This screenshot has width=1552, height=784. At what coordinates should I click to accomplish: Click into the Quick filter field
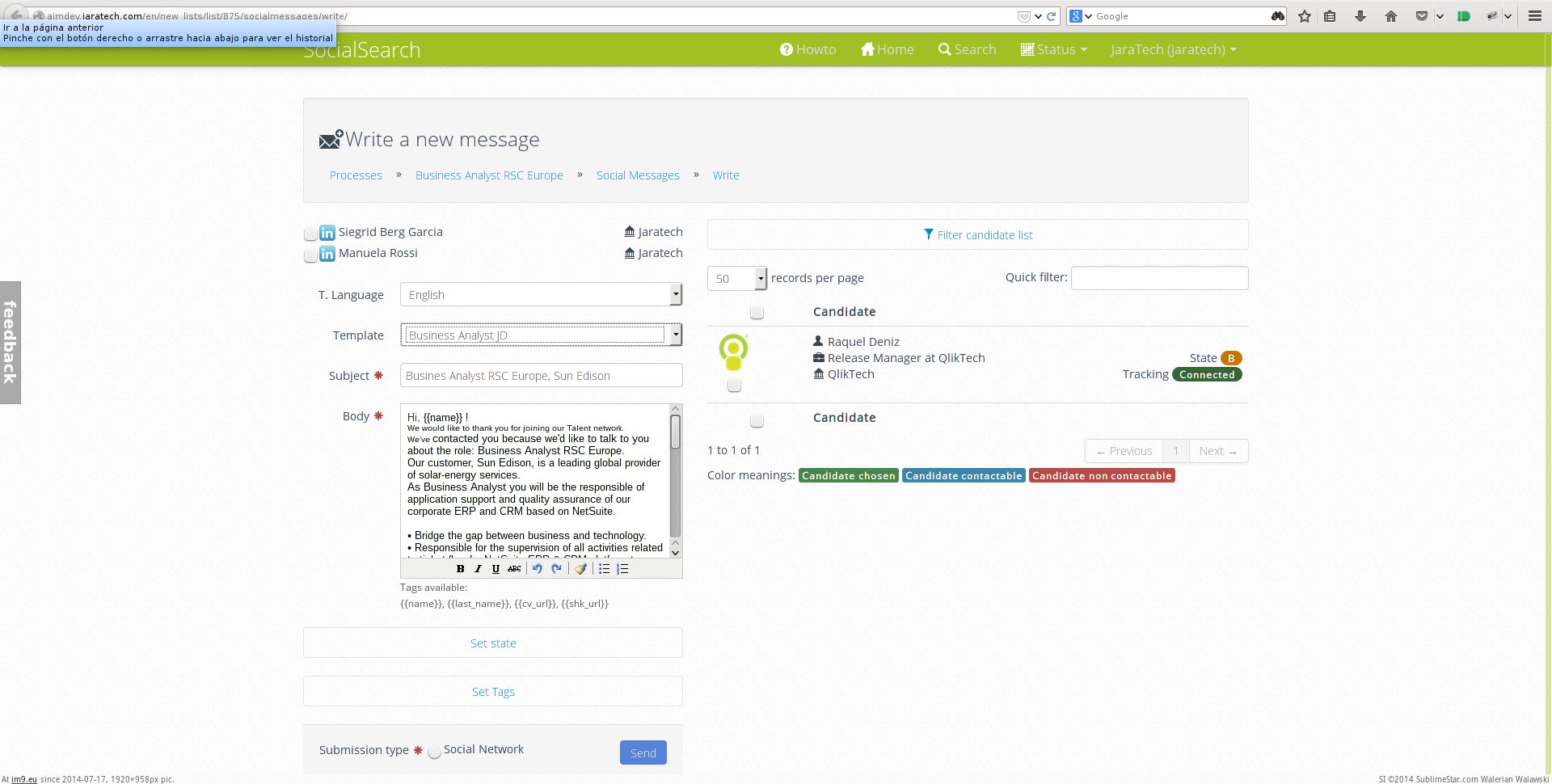1159,278
